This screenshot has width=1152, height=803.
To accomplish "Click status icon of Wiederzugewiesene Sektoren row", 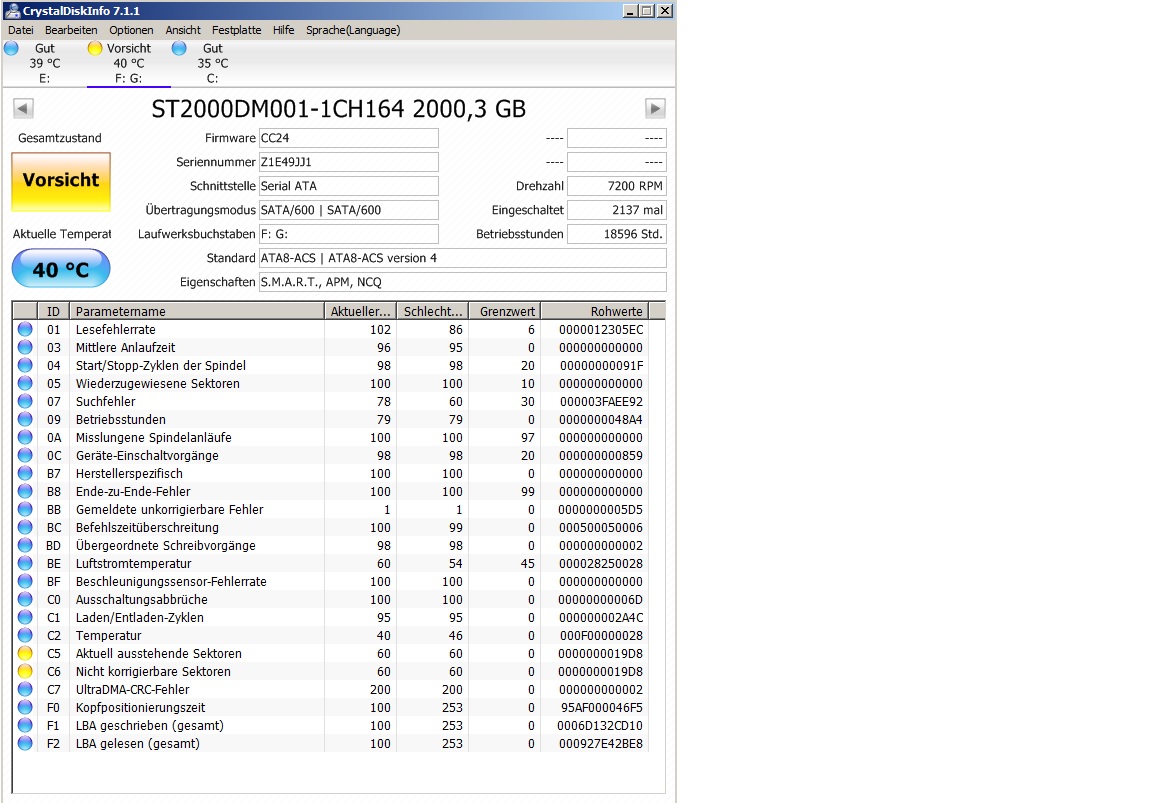I will (x=25, y=384).
